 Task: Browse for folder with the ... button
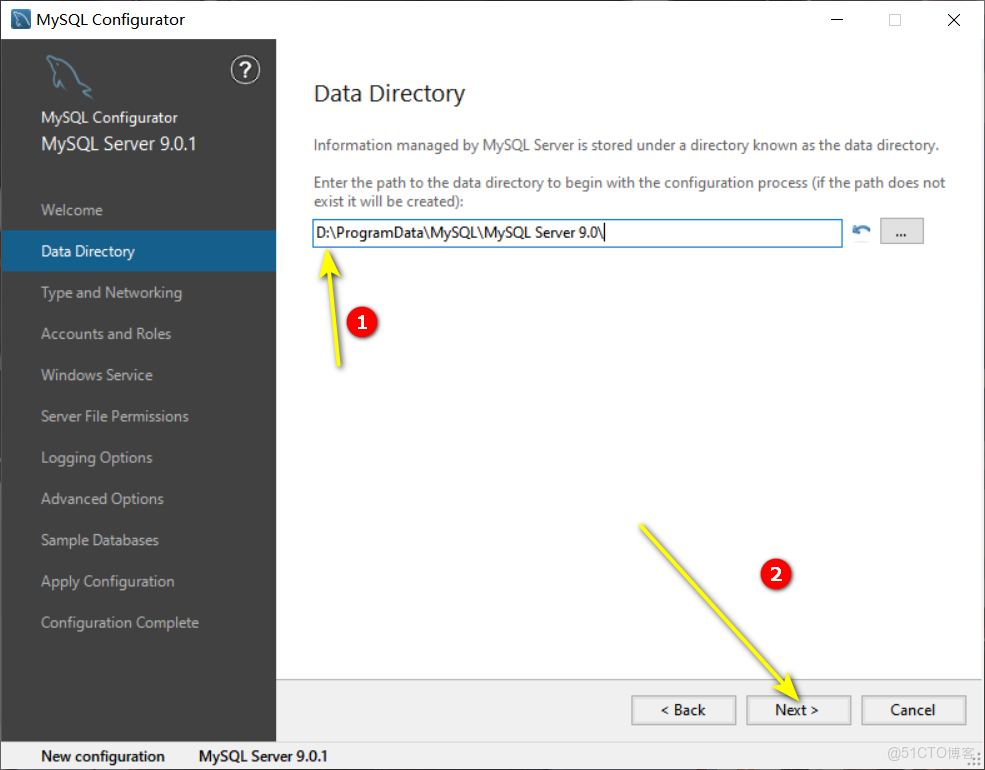point(901,231)
